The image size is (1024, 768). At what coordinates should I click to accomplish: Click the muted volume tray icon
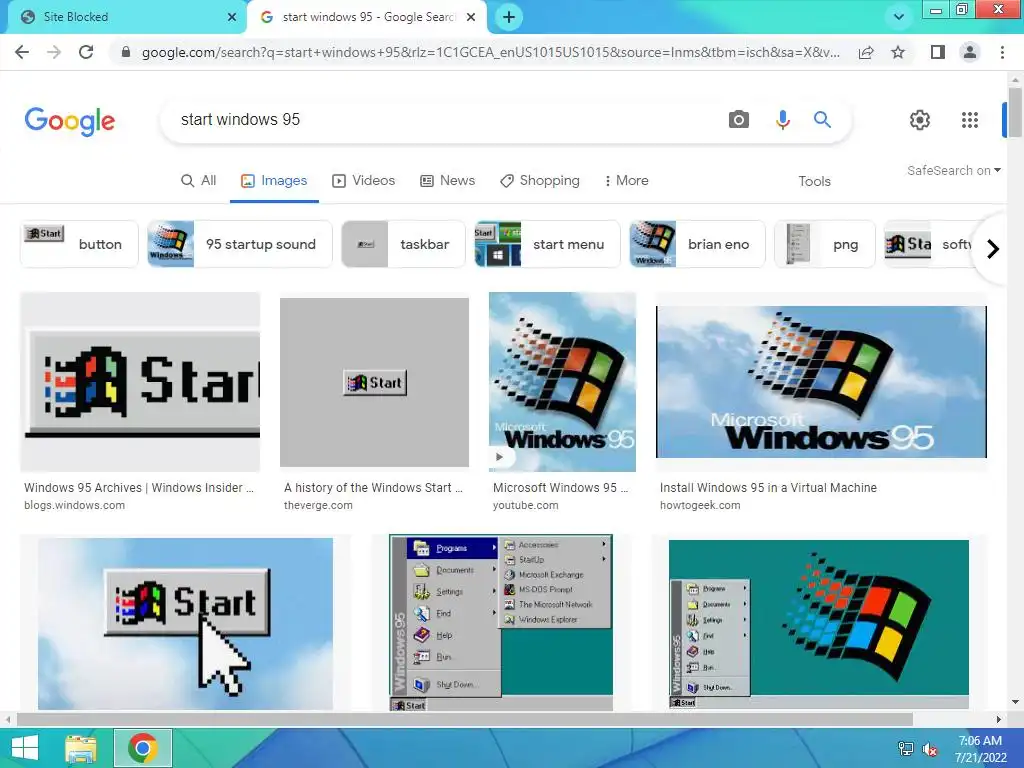930,749
